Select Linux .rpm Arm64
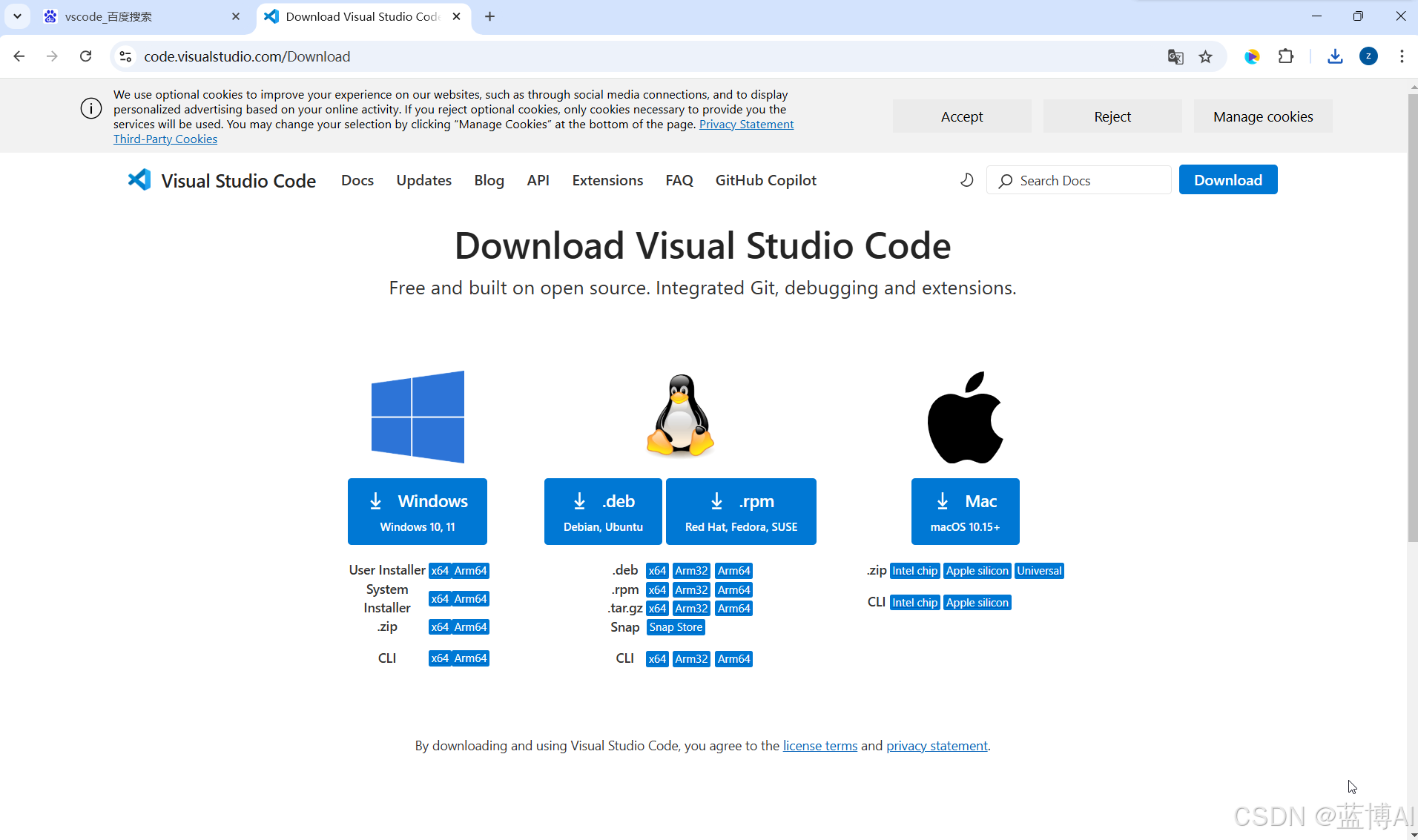The image size is (1418, 840). coord(733,590)
